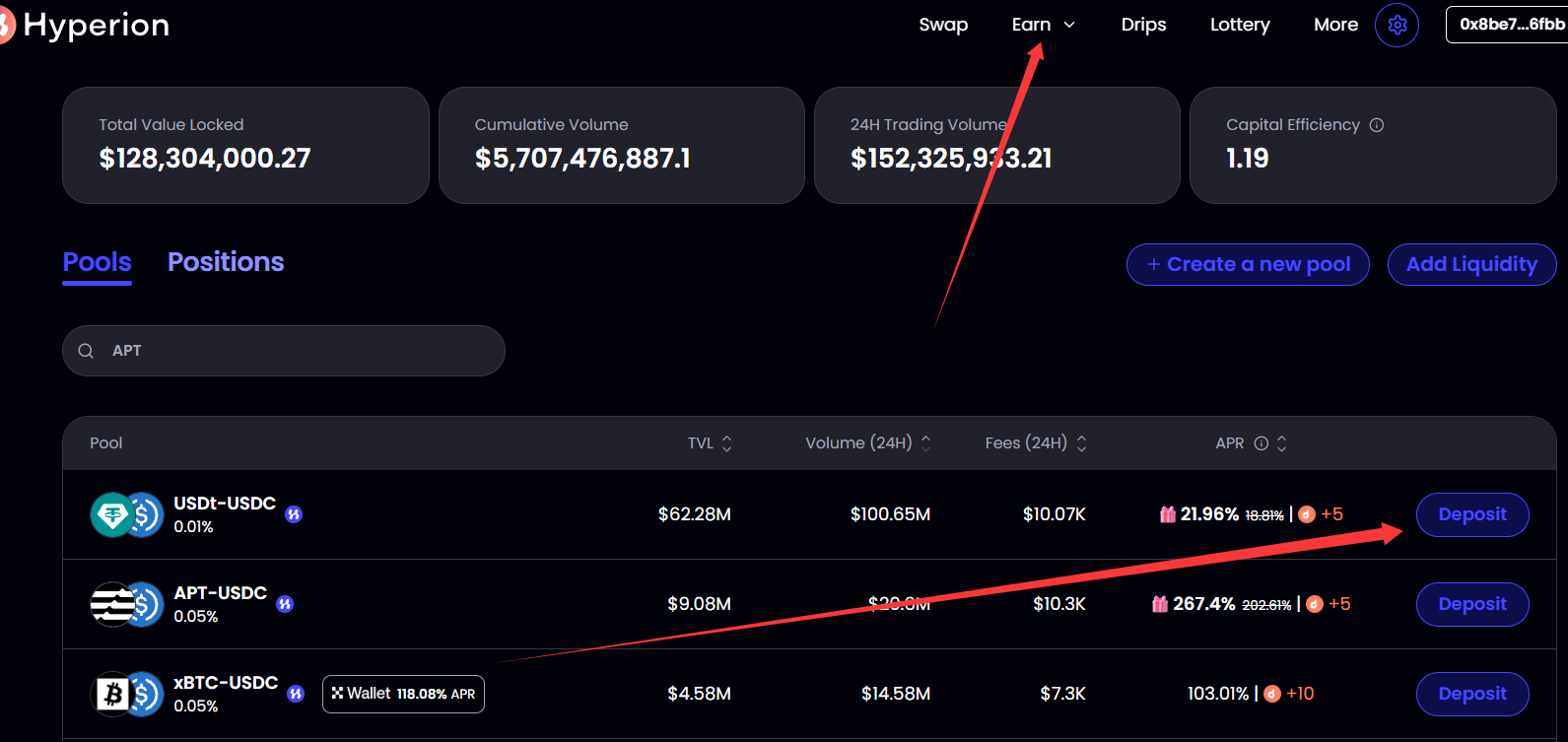This screenshot has width=1568, height=742.
Task: Click the APT-USDC pool name
Action: pos(221,593)
